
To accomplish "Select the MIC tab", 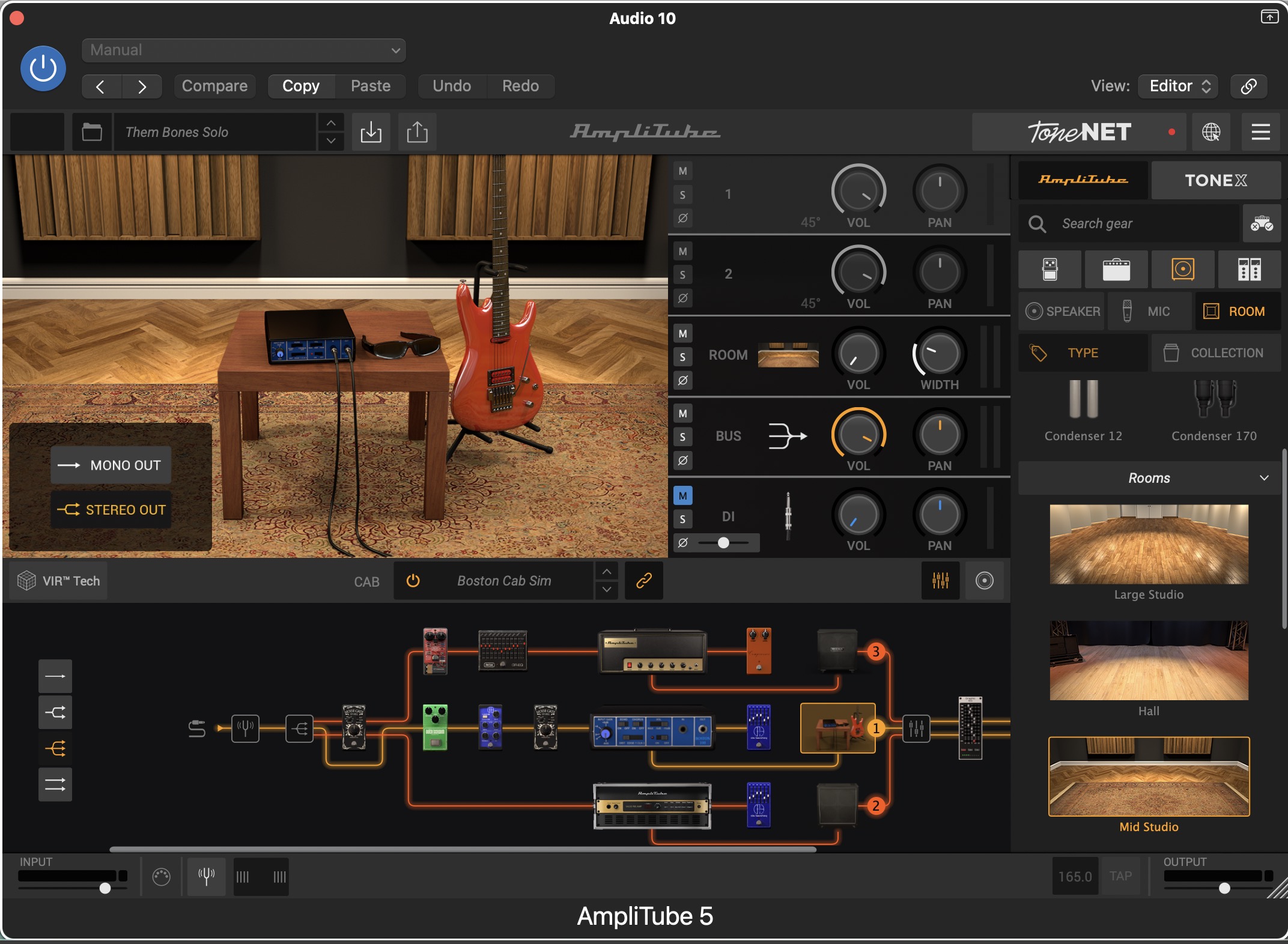I will point(1149,311).
